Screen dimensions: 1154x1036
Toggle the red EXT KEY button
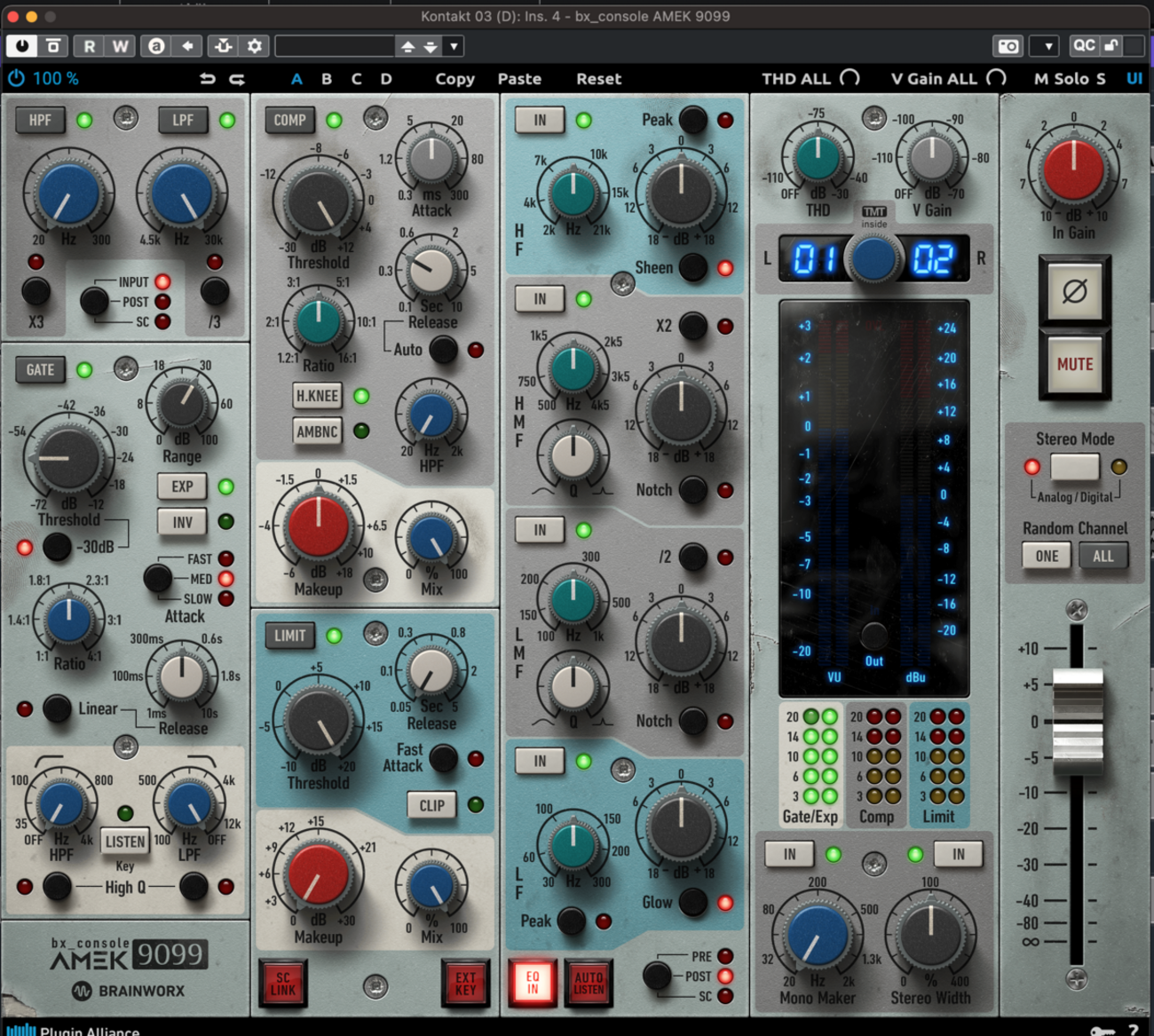(x=465, y=983)
